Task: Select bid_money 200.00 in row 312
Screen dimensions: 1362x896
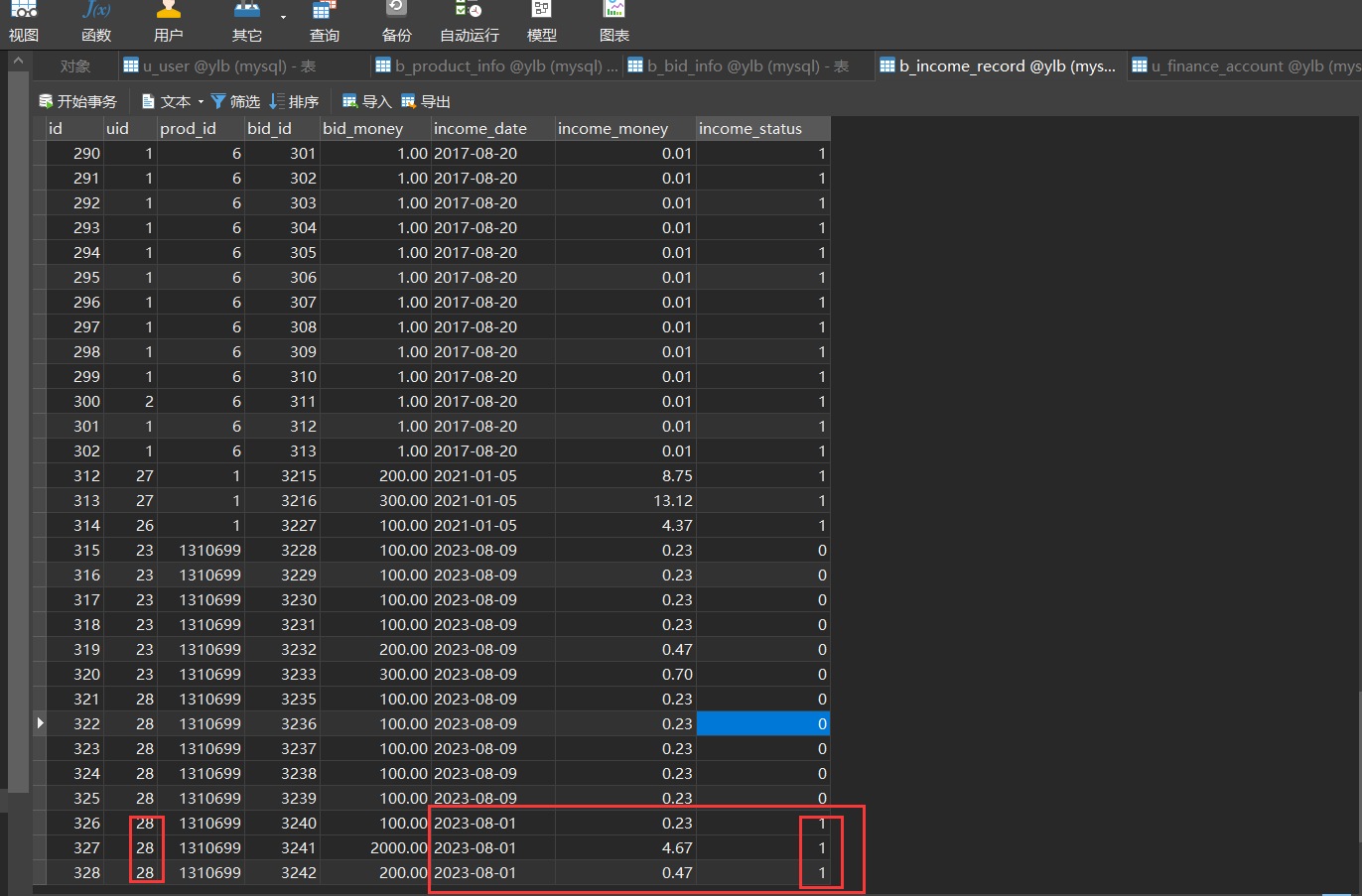Action: click(375, 475)
